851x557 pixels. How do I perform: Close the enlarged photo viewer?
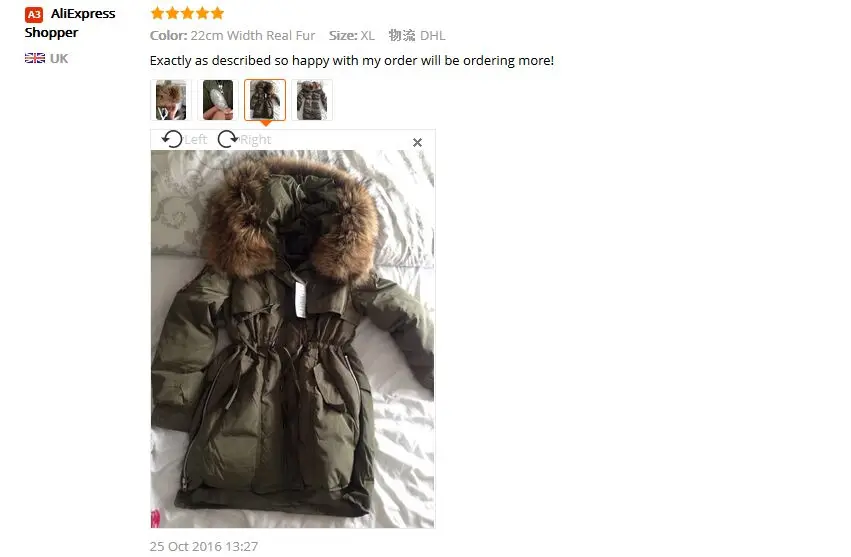[417, 142]
